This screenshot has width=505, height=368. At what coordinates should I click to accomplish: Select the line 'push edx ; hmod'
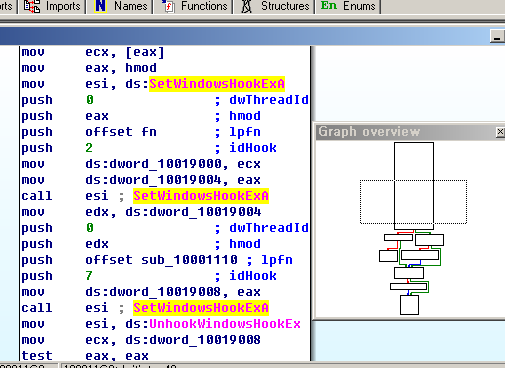pos(141,244)
